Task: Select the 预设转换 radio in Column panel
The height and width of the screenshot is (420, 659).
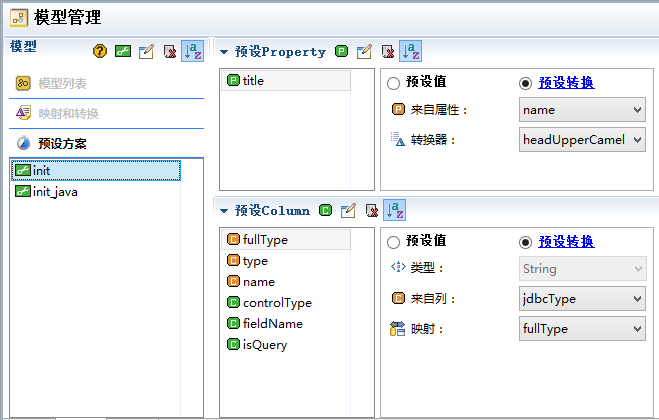Action: [x=525, y=242]
